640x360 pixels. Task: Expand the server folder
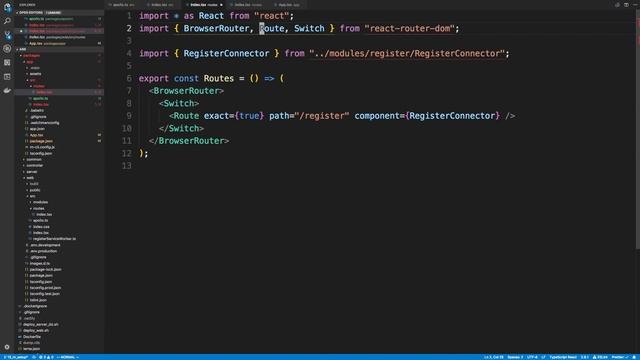[32, 172]
